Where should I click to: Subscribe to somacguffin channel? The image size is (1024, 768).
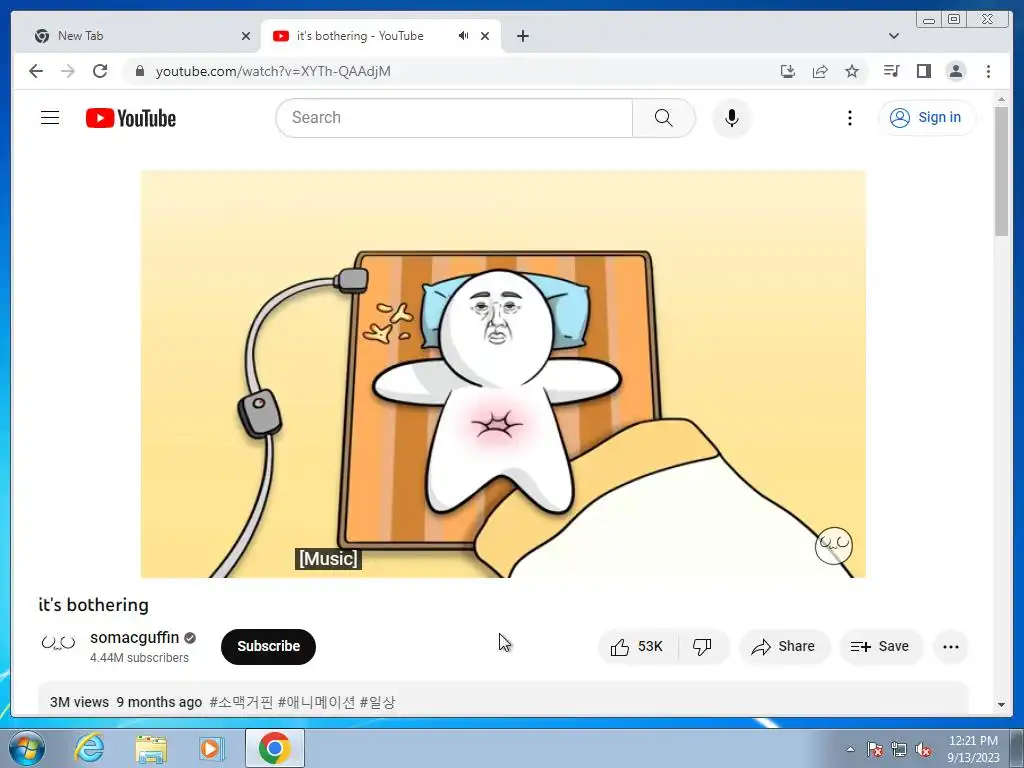(268, 647)
